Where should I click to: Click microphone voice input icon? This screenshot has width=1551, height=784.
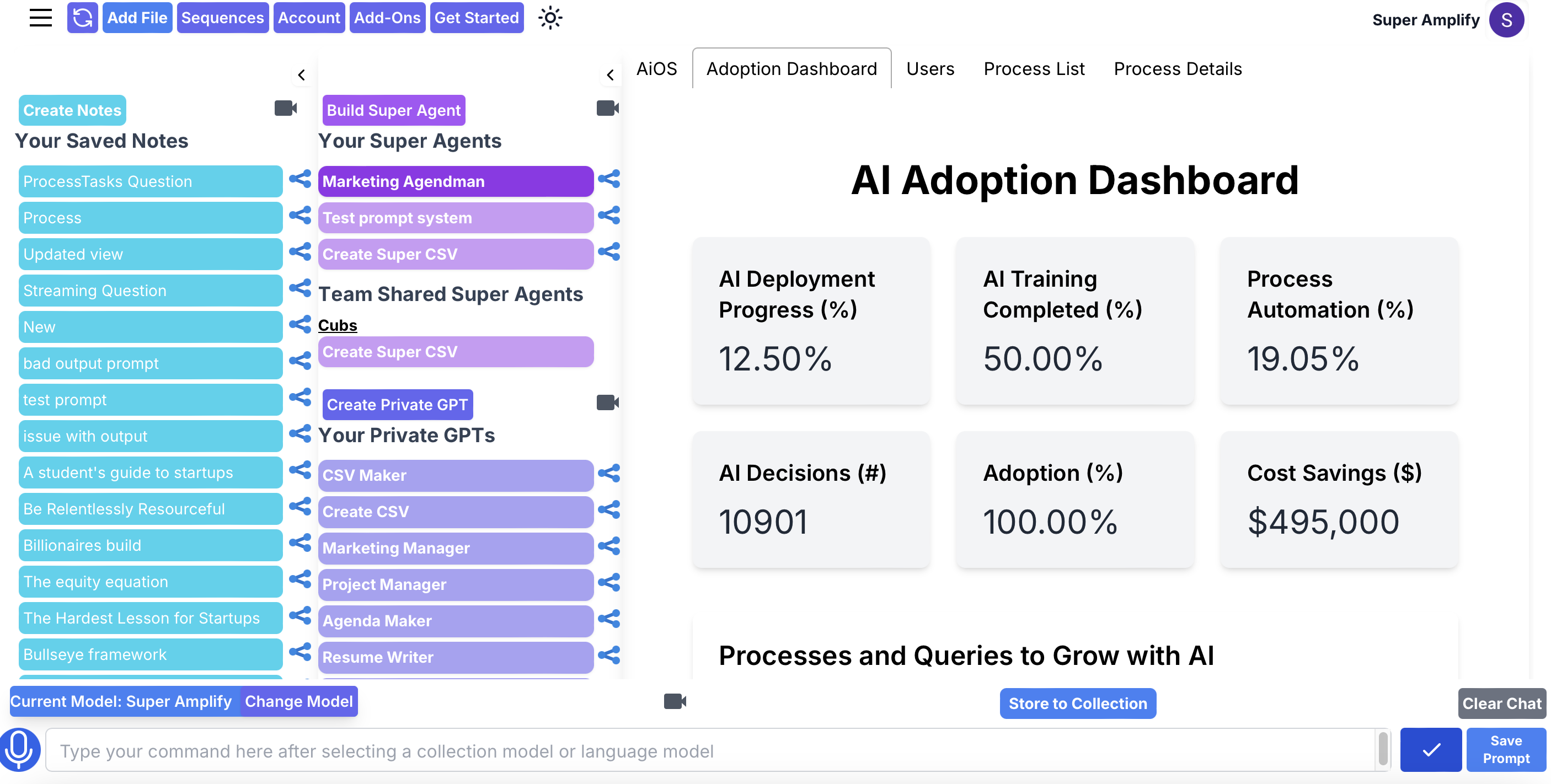(19, 749)
